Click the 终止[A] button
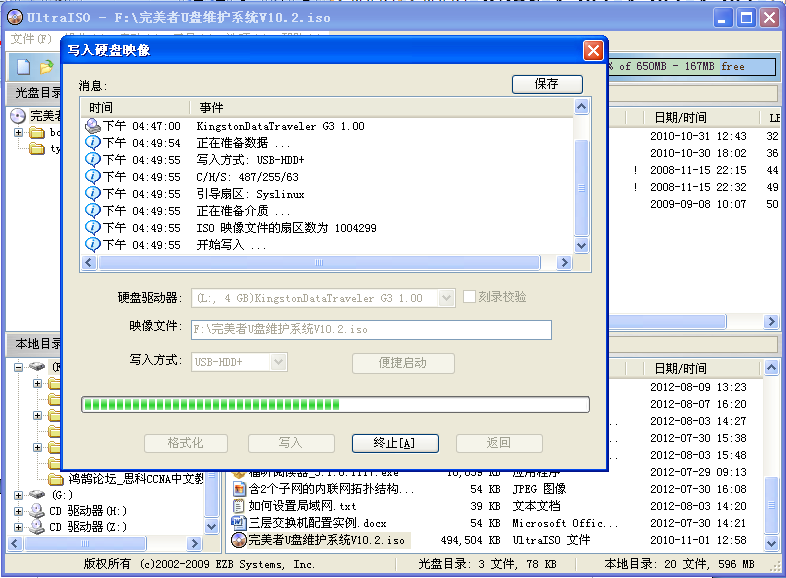 (395, 443)
